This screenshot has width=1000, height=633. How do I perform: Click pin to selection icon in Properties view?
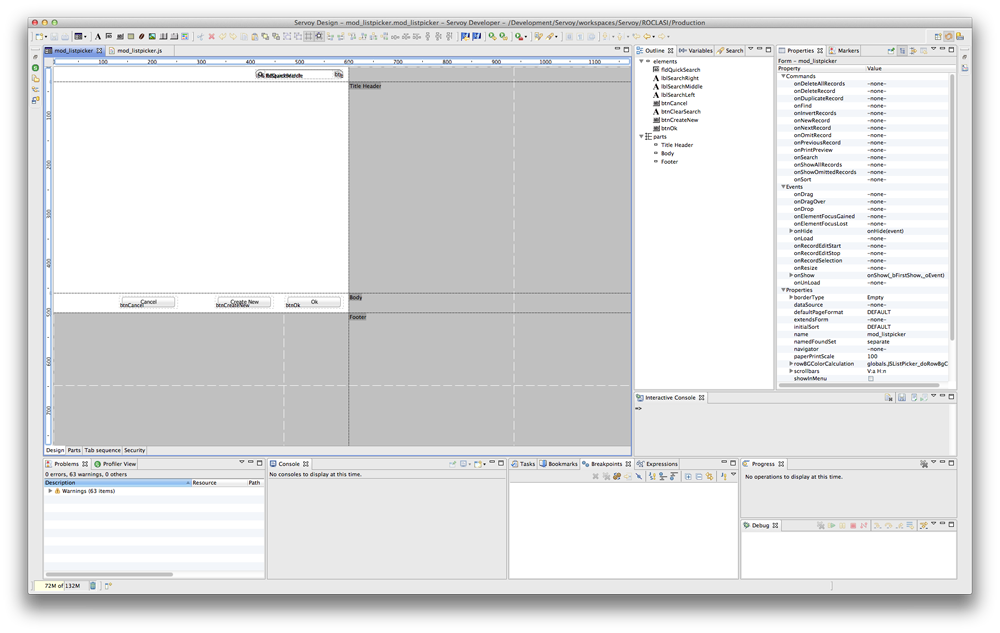(x=891, y=50)
